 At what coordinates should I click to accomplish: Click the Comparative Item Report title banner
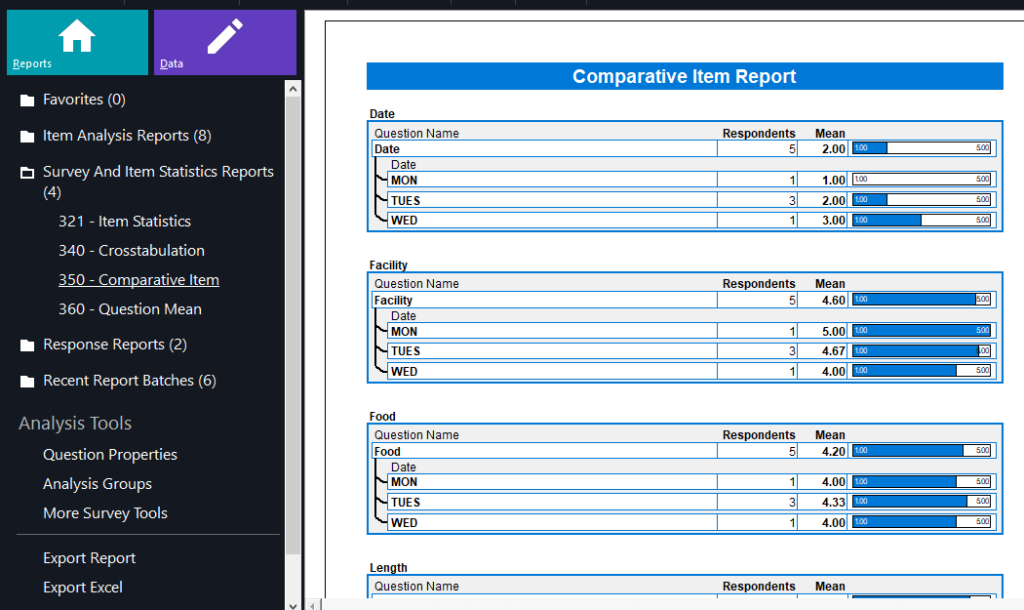click(684, 76)
